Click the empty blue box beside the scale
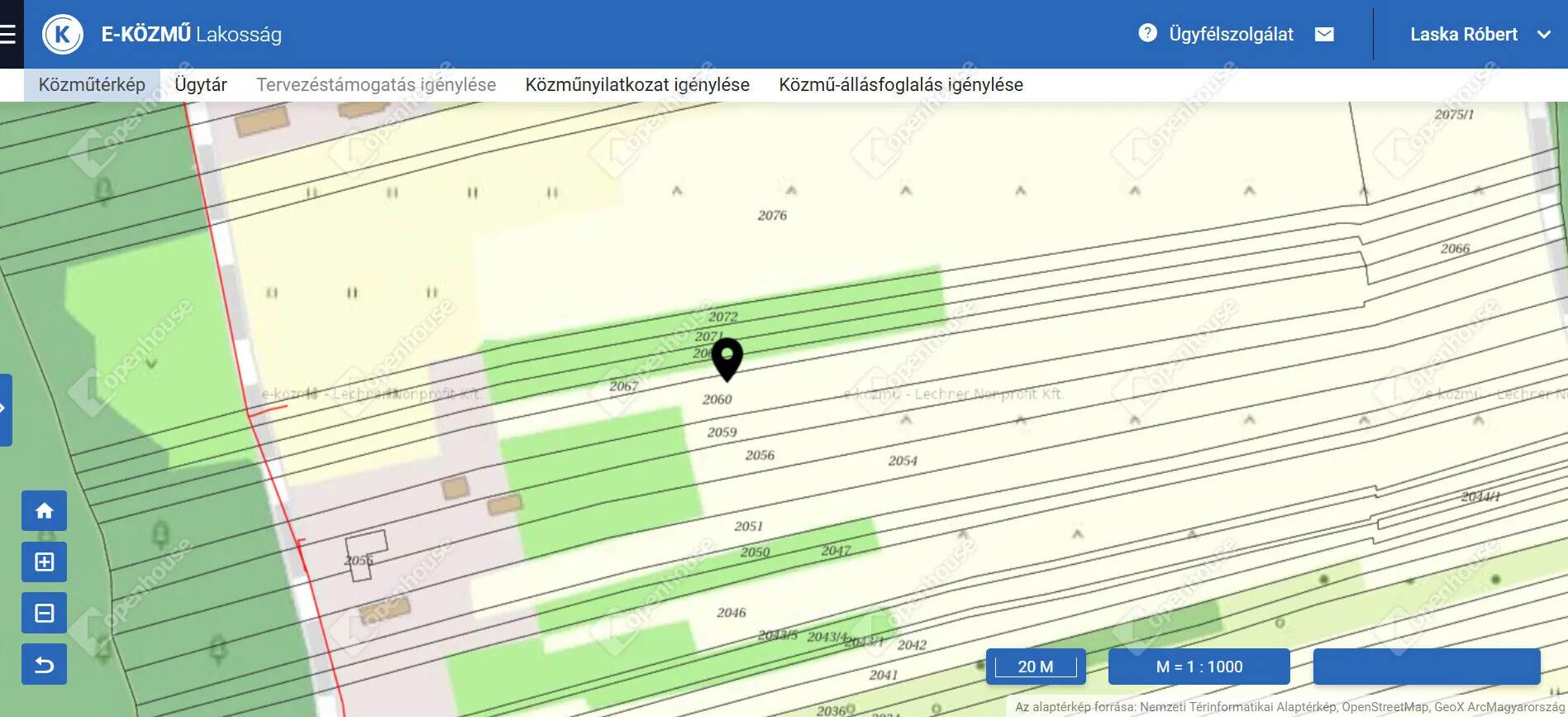This screenshot has height=717, width=1568. pyautogui.click(x=1427, y=667)
